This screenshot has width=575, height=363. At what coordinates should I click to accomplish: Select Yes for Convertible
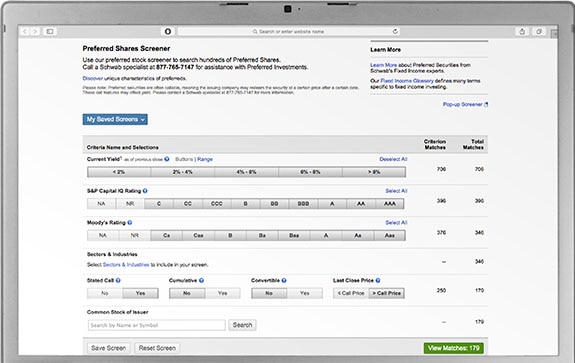pos(305,293)
